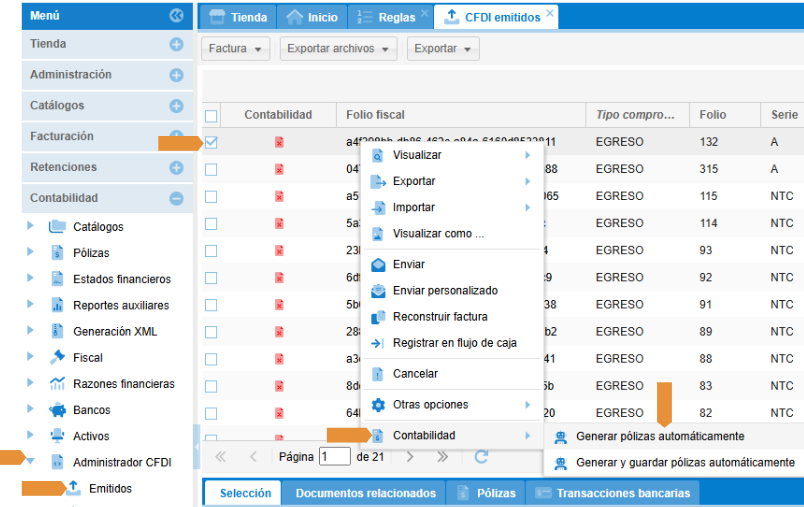Click the refresh icon in pagination bar
This screenshot has height=507, width=804.
point(481,456)
